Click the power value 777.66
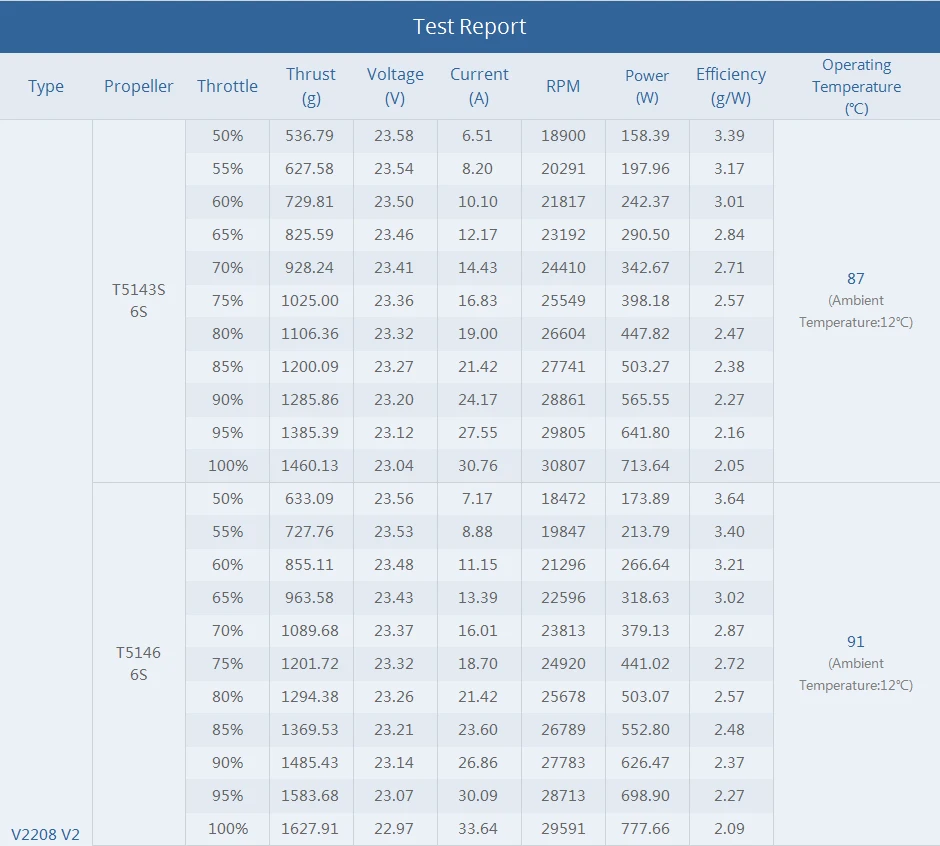Screen dimensions: 940x846 (x=646, y=828)
